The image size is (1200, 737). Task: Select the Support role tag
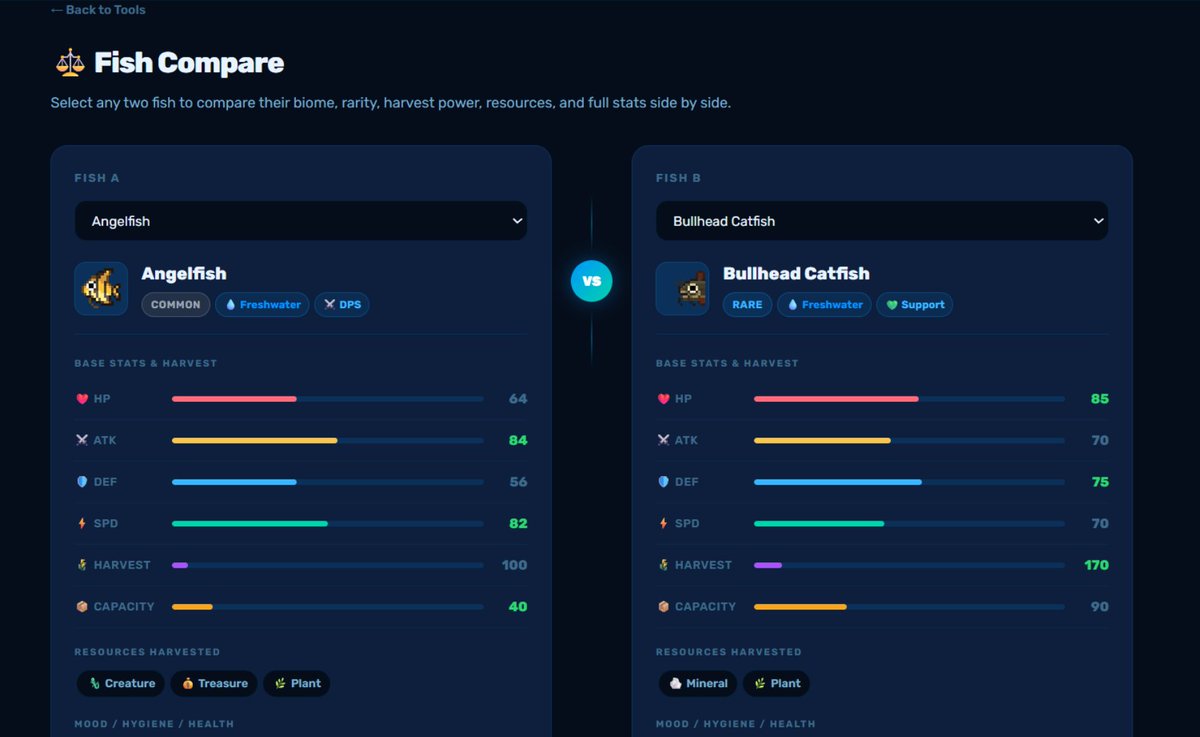(x=915, y=305)
